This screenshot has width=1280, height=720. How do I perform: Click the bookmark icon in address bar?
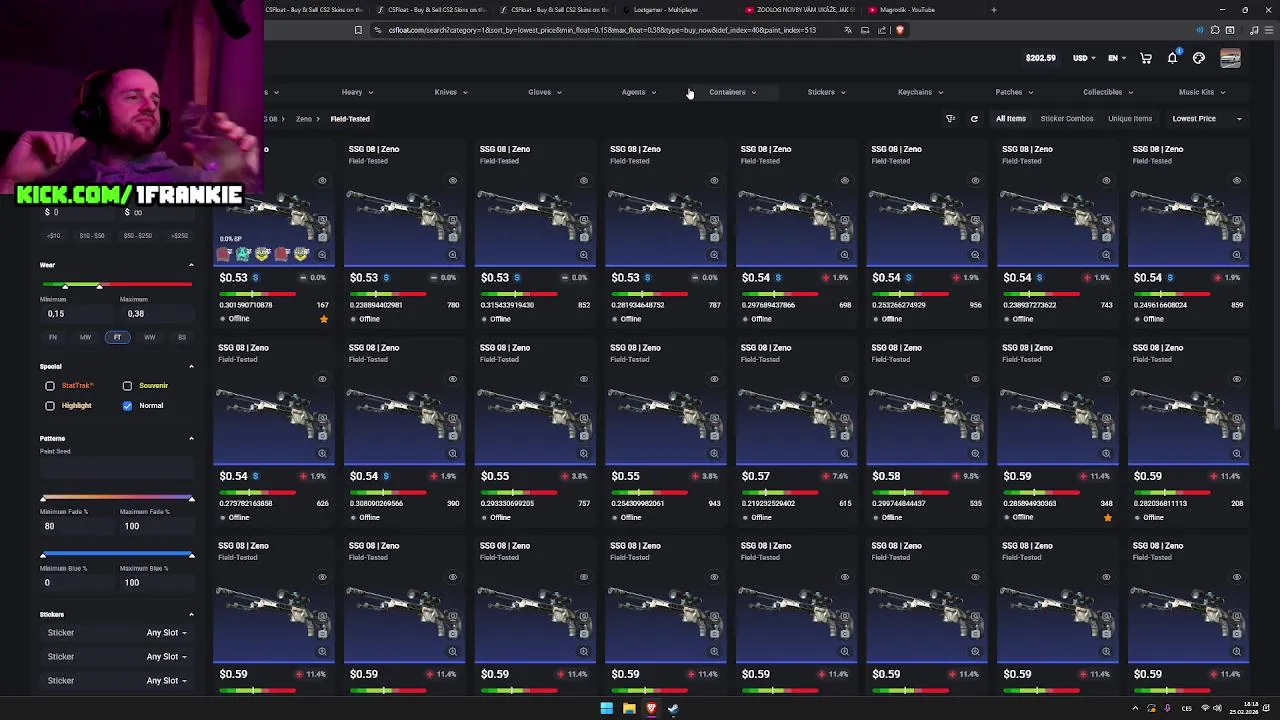[x=358, y=30]
